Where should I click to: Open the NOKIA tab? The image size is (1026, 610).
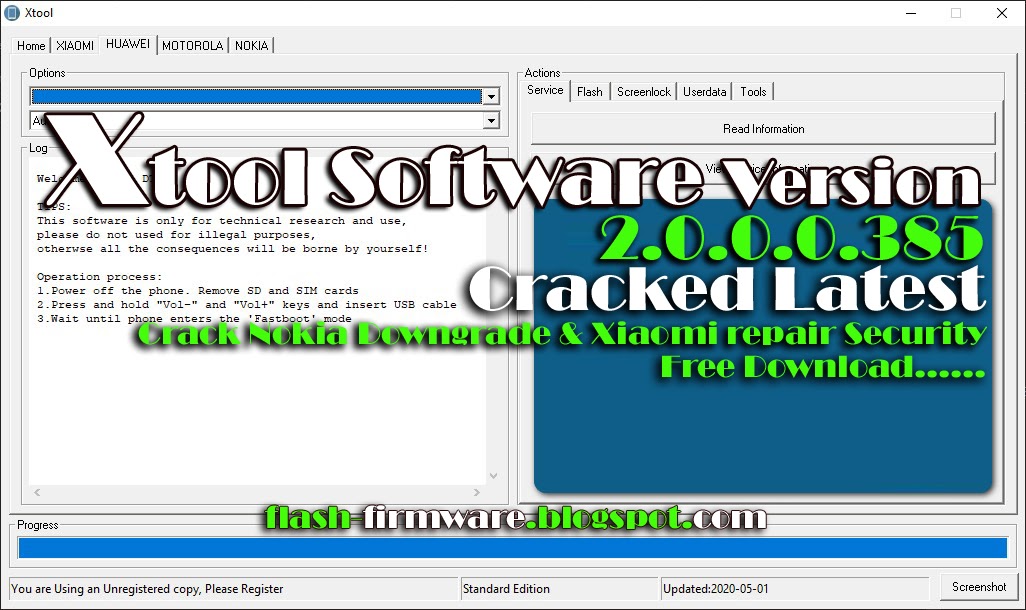pyautogui.click(x=251, y=45)
